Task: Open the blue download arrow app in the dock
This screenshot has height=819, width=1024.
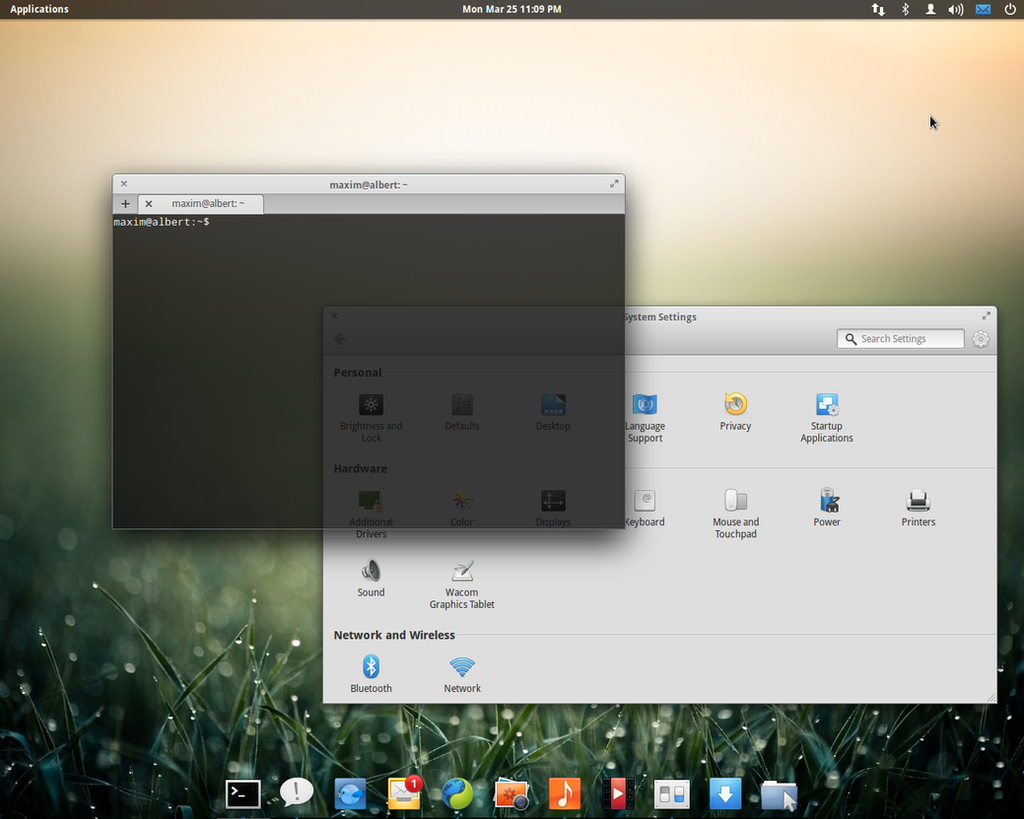Action: coord(726,794)
